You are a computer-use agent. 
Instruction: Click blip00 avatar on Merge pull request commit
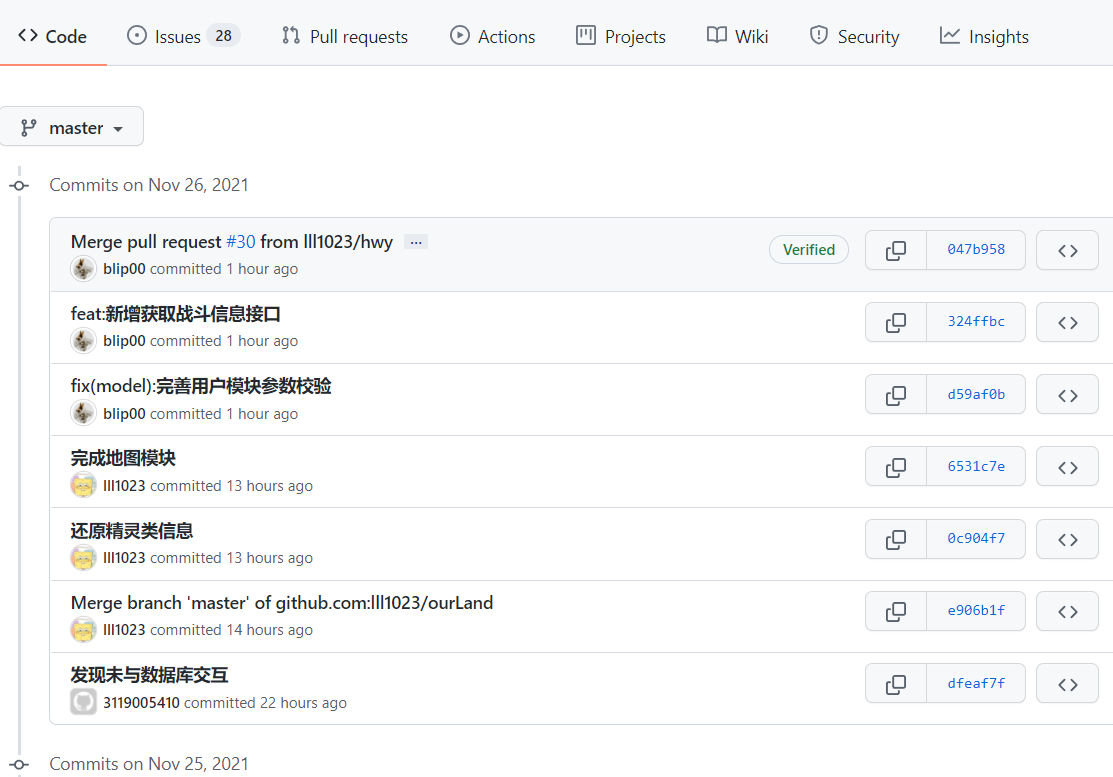[83, 269]
